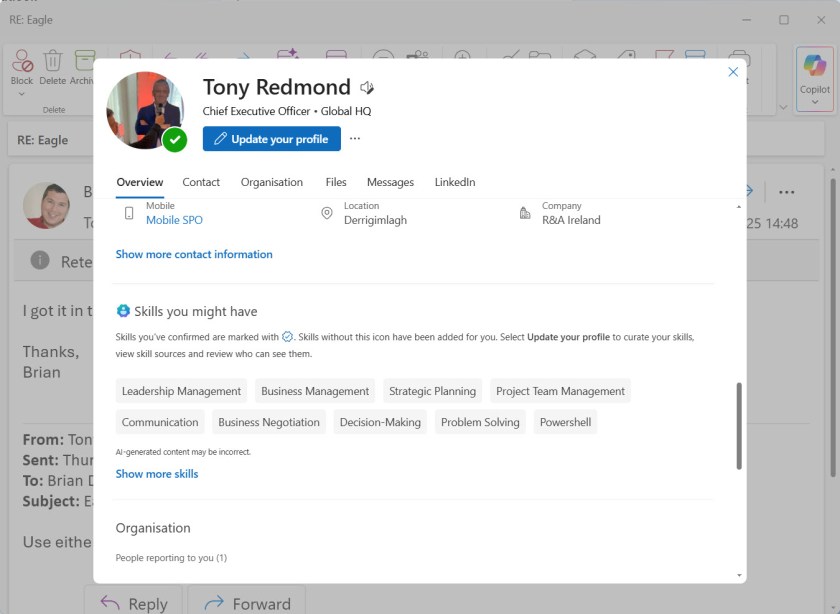Open the Mobile SPO link
Viewport: 840px width, 614px height.
tap(174, 220)
